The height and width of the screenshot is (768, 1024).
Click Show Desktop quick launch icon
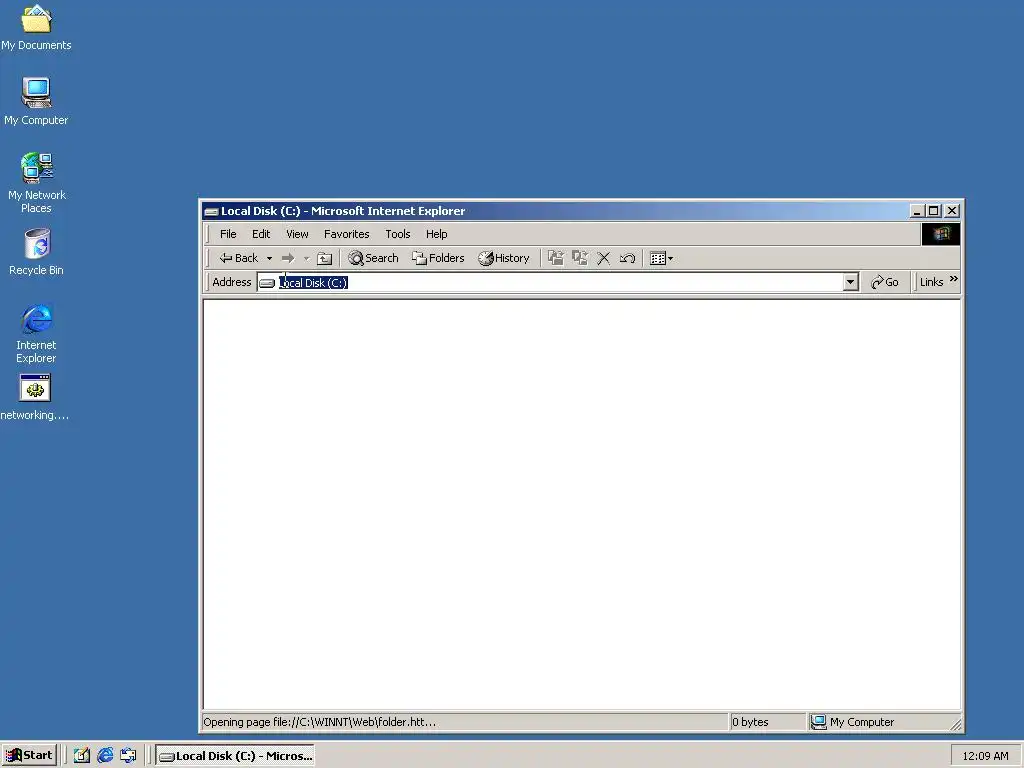(82, 756)
